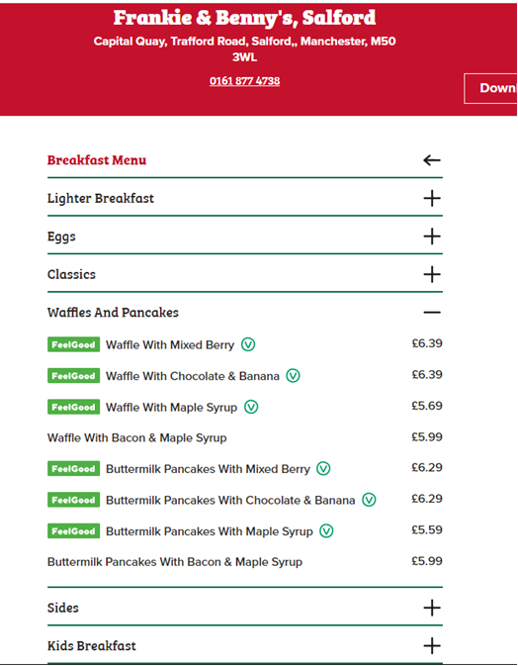Click the Waffles And Pancakes section title
Viewport: 518px width, 666px height.
click(113, 313)
